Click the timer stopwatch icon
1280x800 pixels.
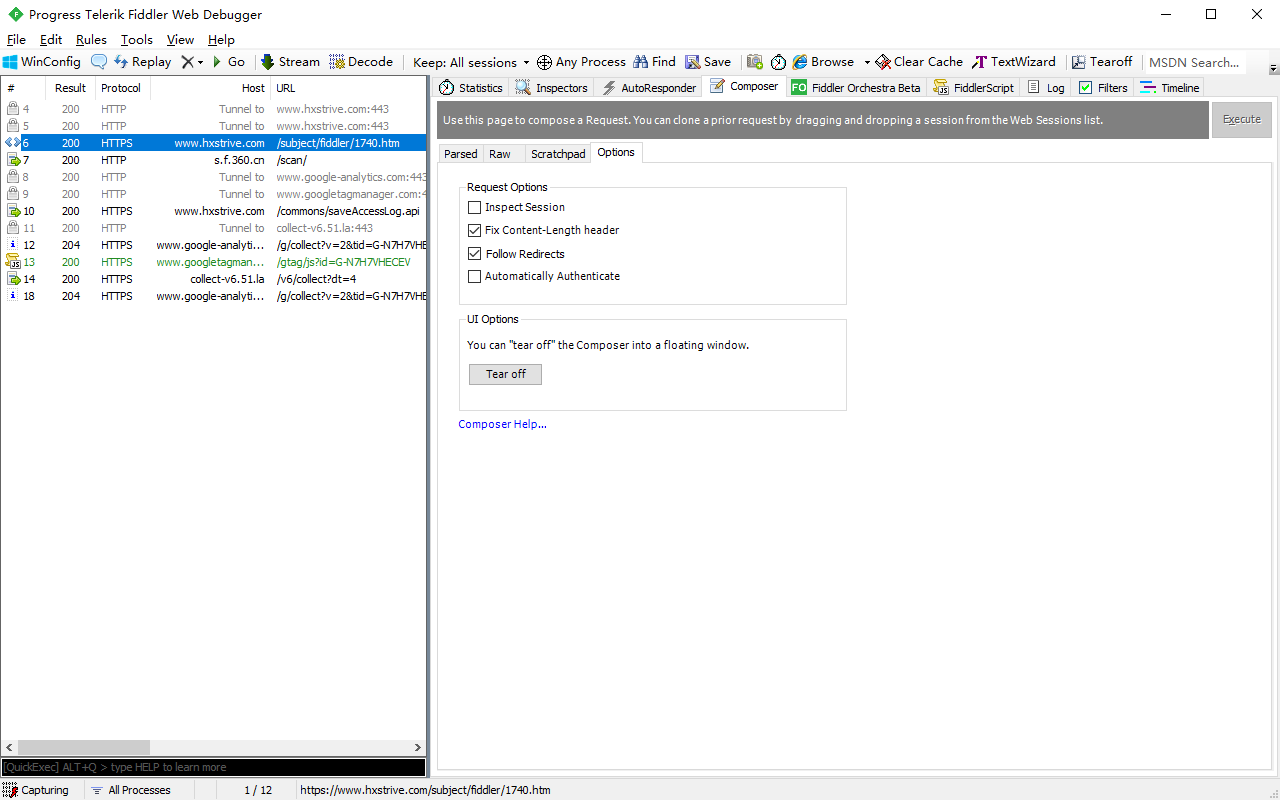pyautogui.click(x=778, y=62)
